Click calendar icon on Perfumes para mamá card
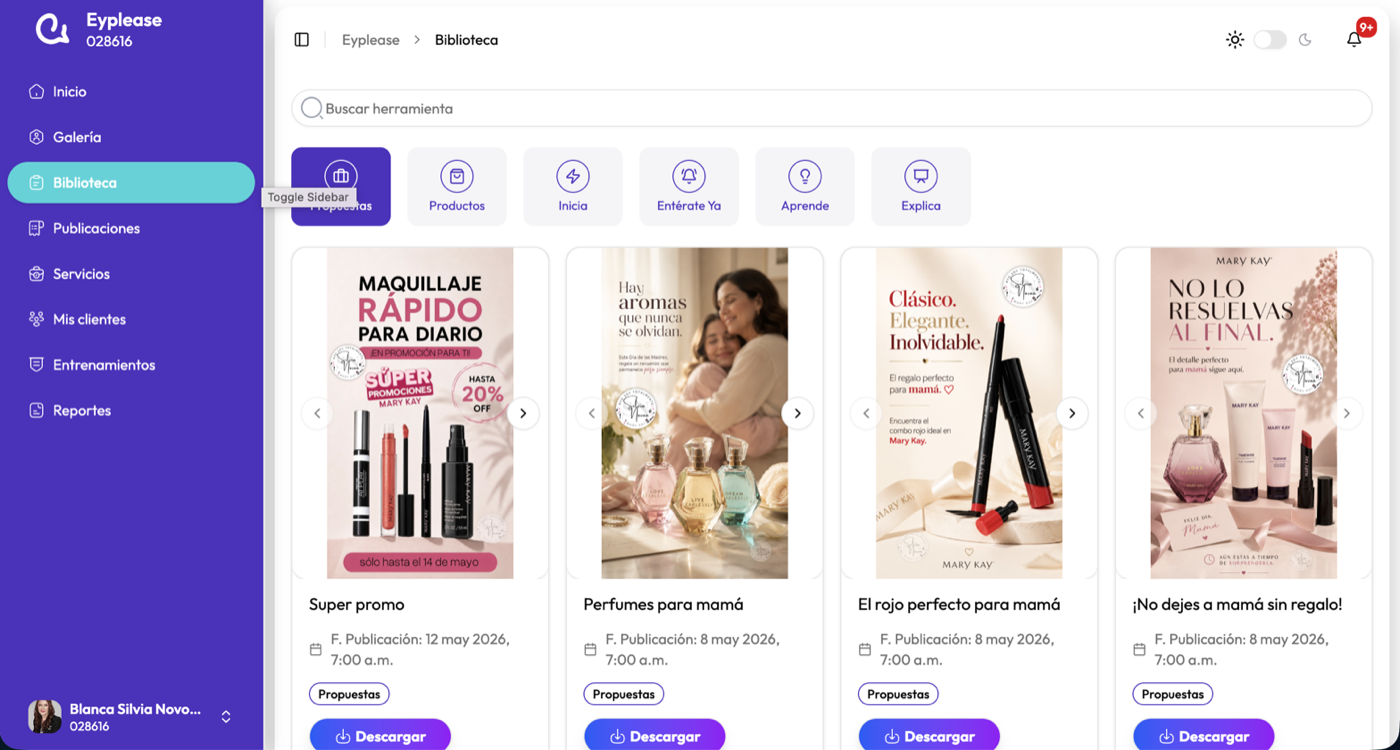Screen dimensions: 1400x750 [x=590, y=650]
